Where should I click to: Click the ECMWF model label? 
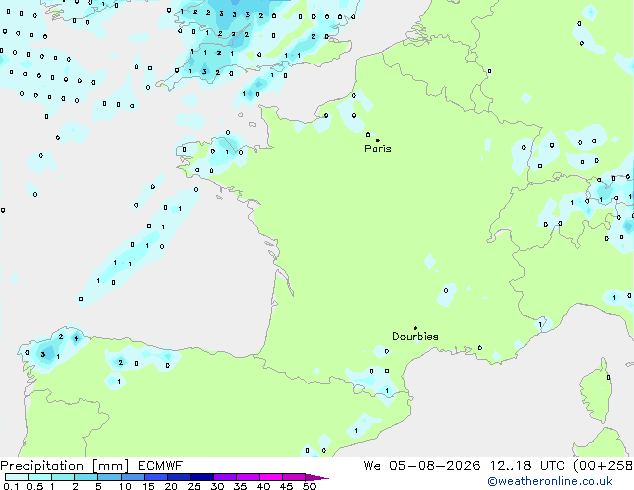tap(161, 466)
